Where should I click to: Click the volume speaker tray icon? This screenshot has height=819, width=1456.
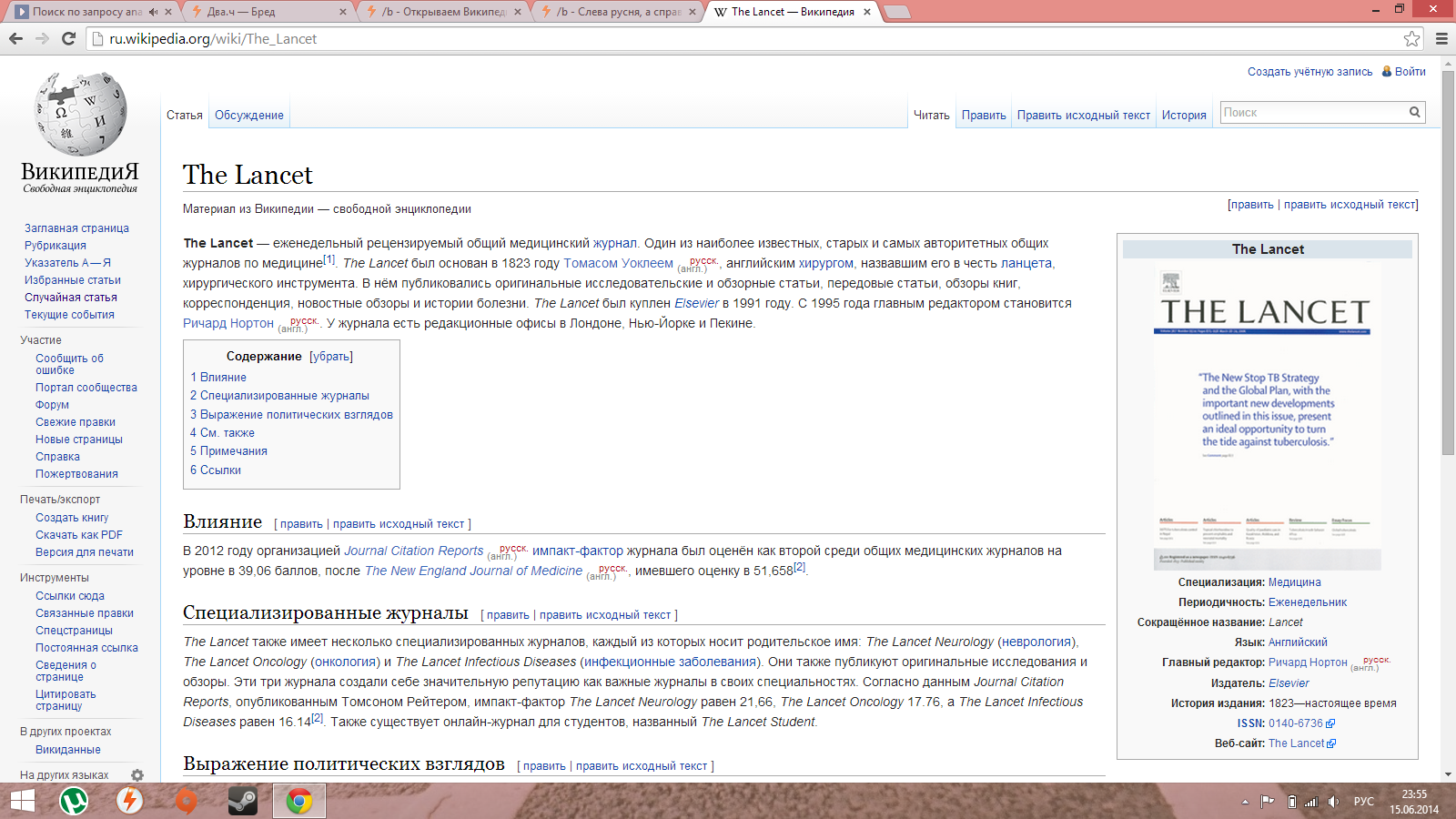pos(1333,802)
